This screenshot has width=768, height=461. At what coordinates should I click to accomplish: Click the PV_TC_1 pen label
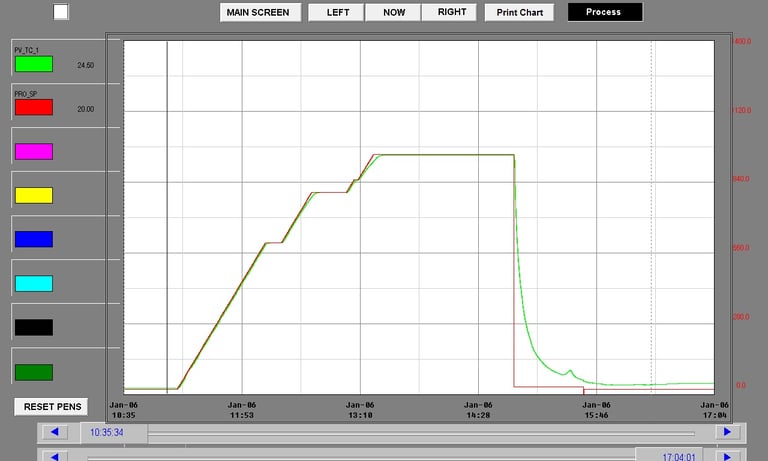click(26, 50)
